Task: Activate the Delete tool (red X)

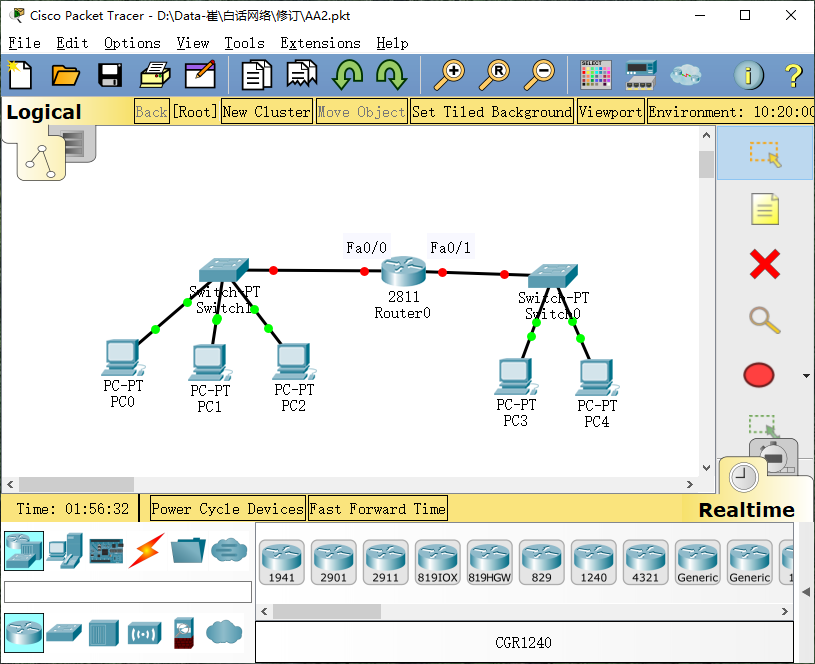Action: click(x=763, y=265)
